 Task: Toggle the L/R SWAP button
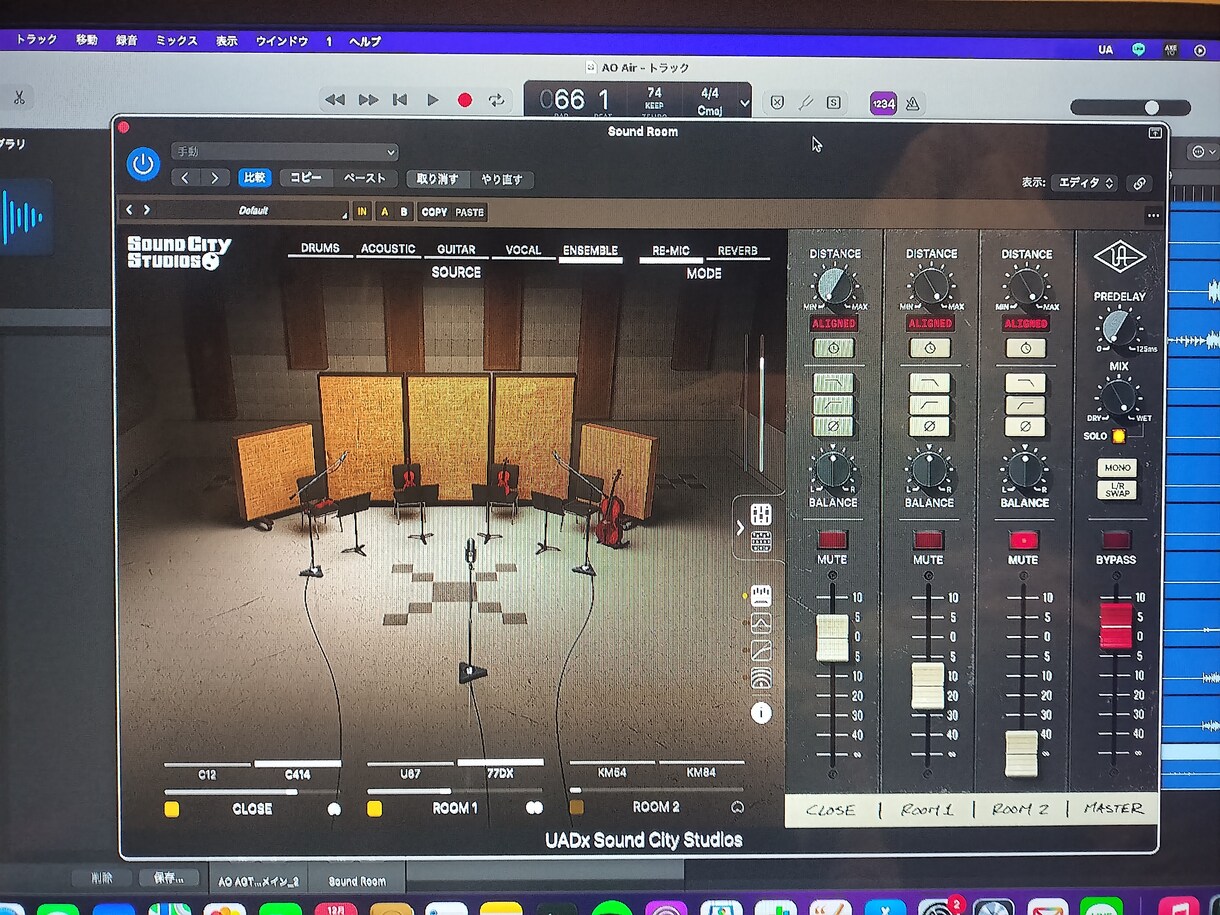pos(1117,490)
